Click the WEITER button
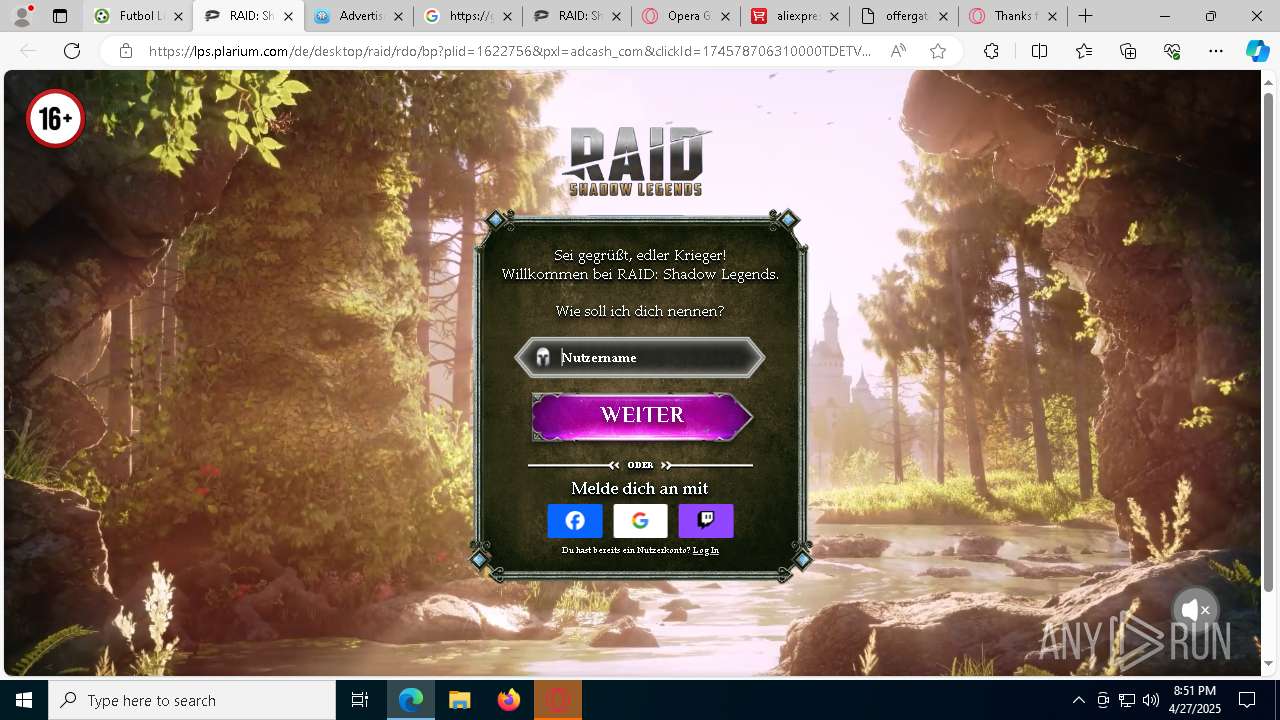Viewport: 1280px width, 720px height. [641, 416]
